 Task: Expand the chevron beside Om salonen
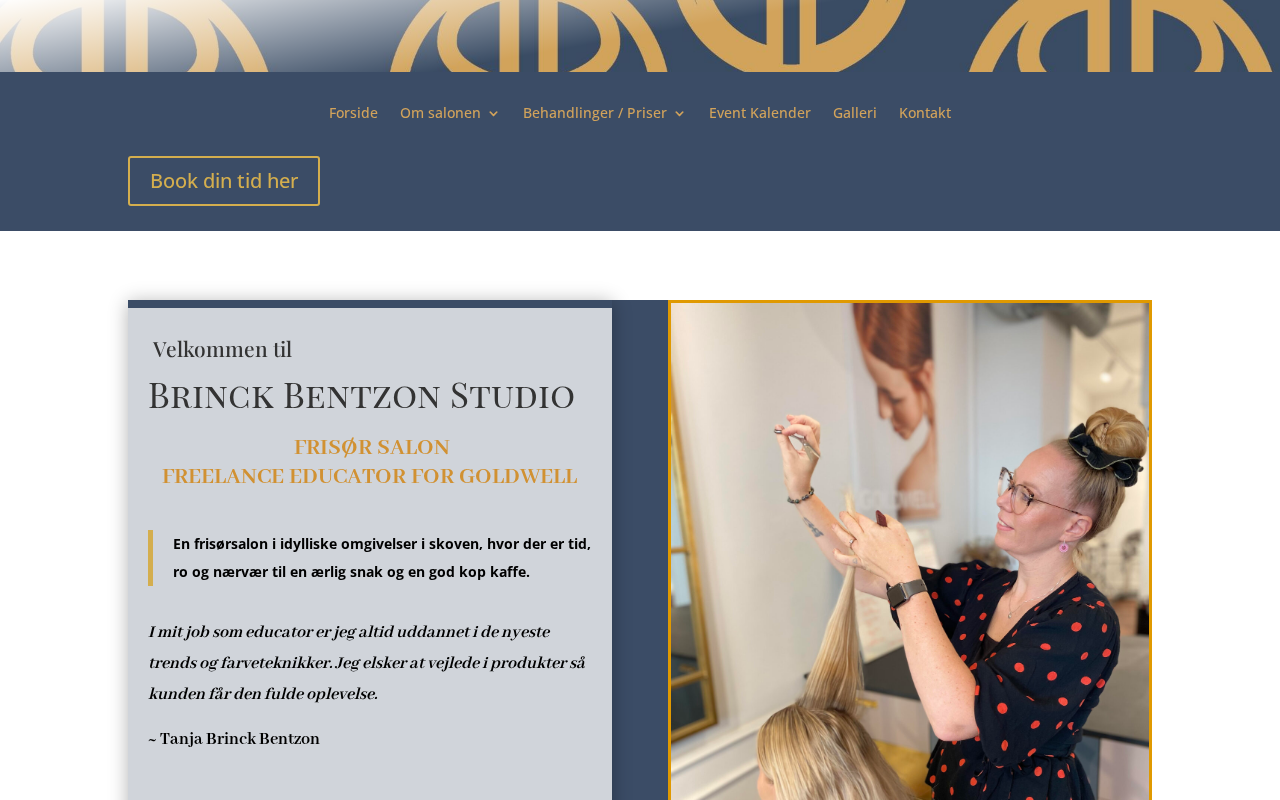[493, 114]
